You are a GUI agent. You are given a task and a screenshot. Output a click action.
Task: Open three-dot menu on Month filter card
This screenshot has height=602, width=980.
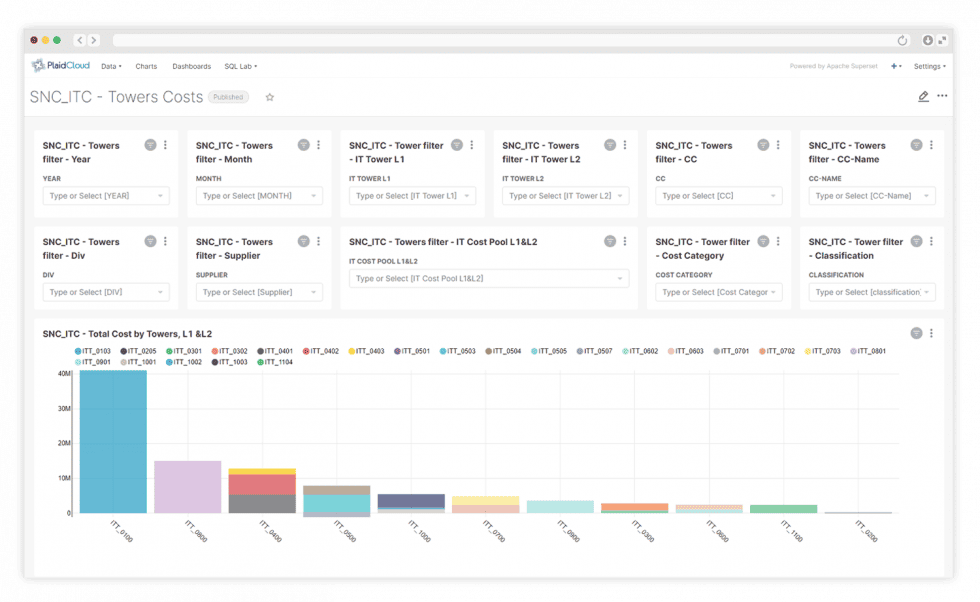coord(318,145)
